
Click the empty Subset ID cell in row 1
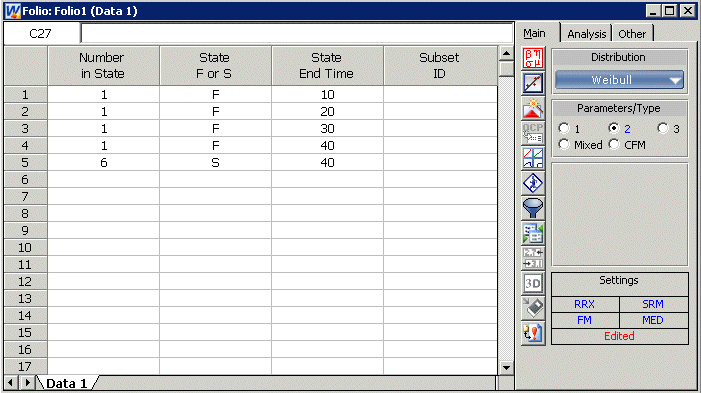point(440,95)
